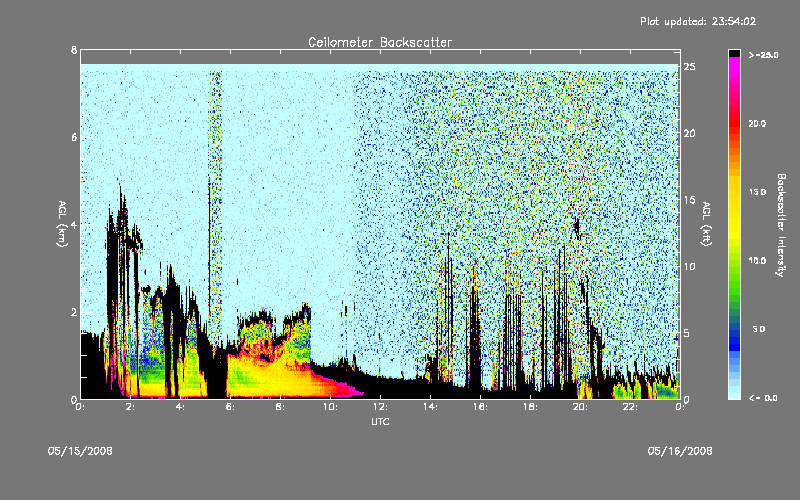
Task: Click the 2 tick on AGL km axis
Action: click(x=74, y=312)
